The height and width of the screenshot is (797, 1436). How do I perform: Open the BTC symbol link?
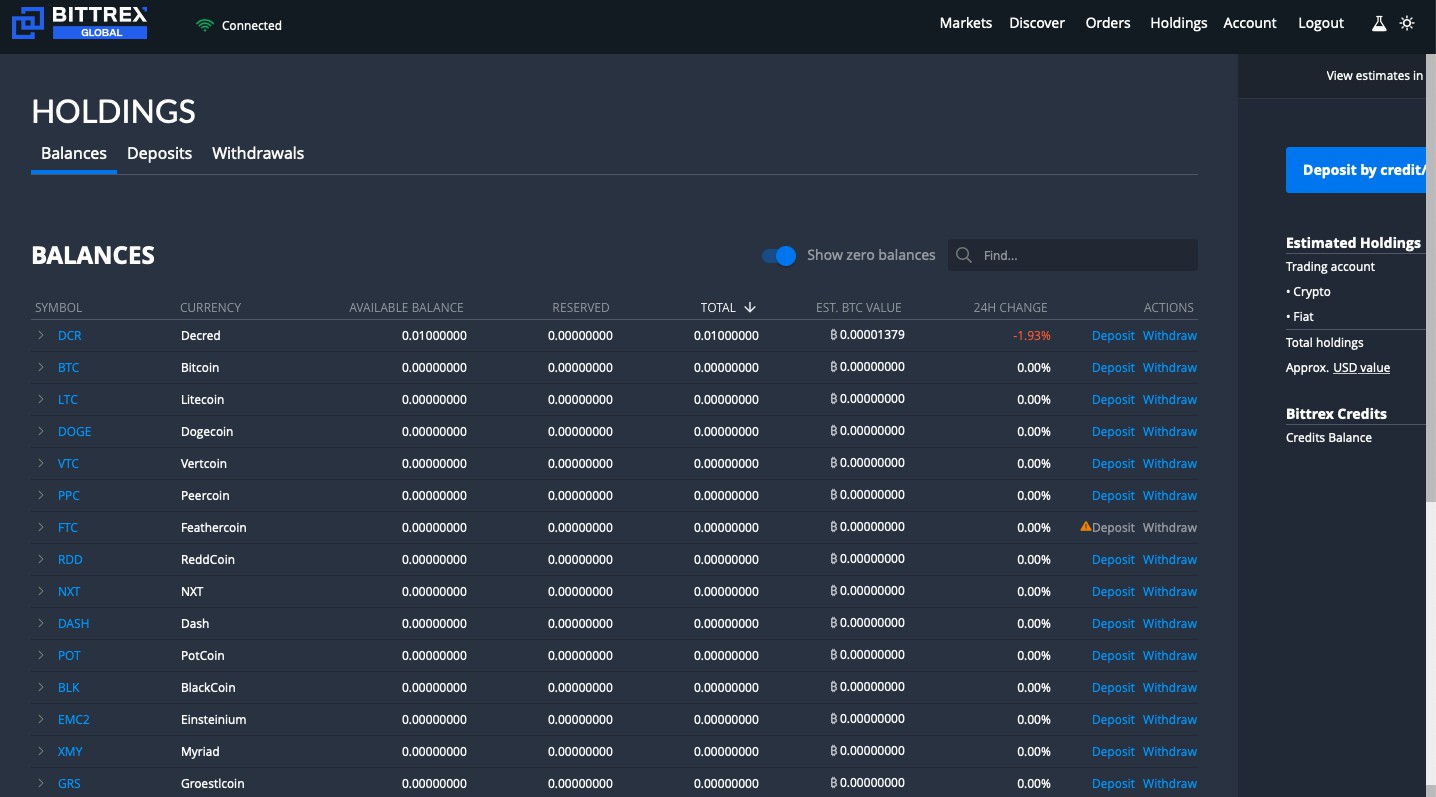(x=68, y=367)
